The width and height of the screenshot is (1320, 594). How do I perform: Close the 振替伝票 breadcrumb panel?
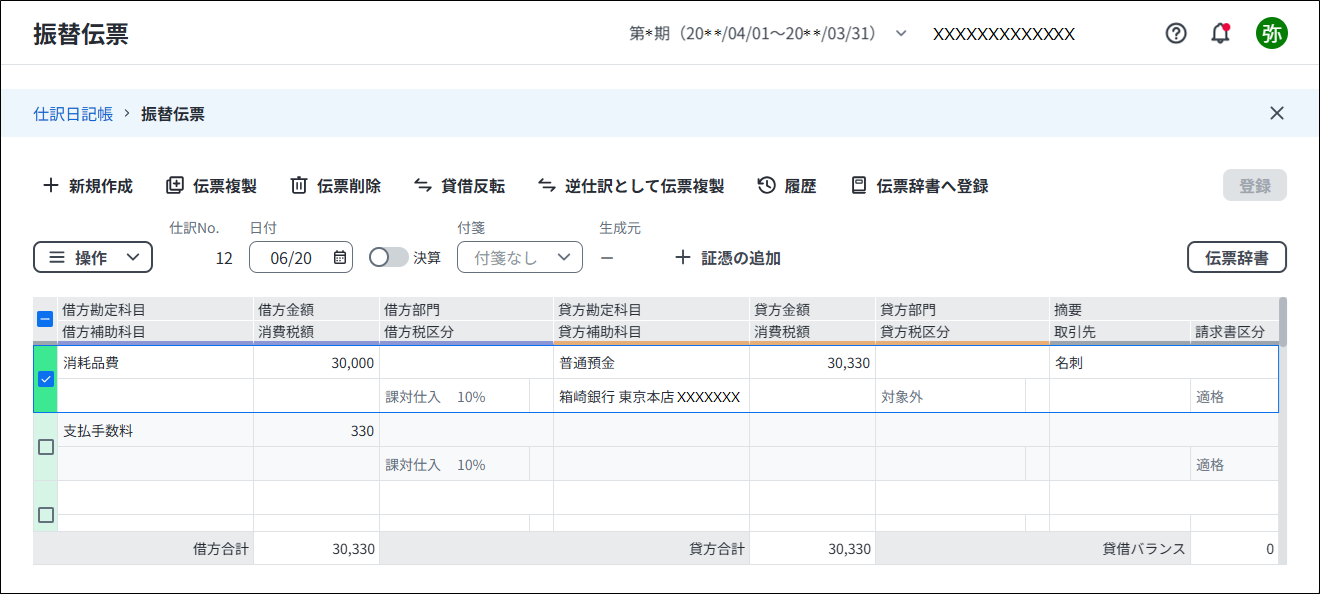pyautogui.click(x=1276, y=113)
